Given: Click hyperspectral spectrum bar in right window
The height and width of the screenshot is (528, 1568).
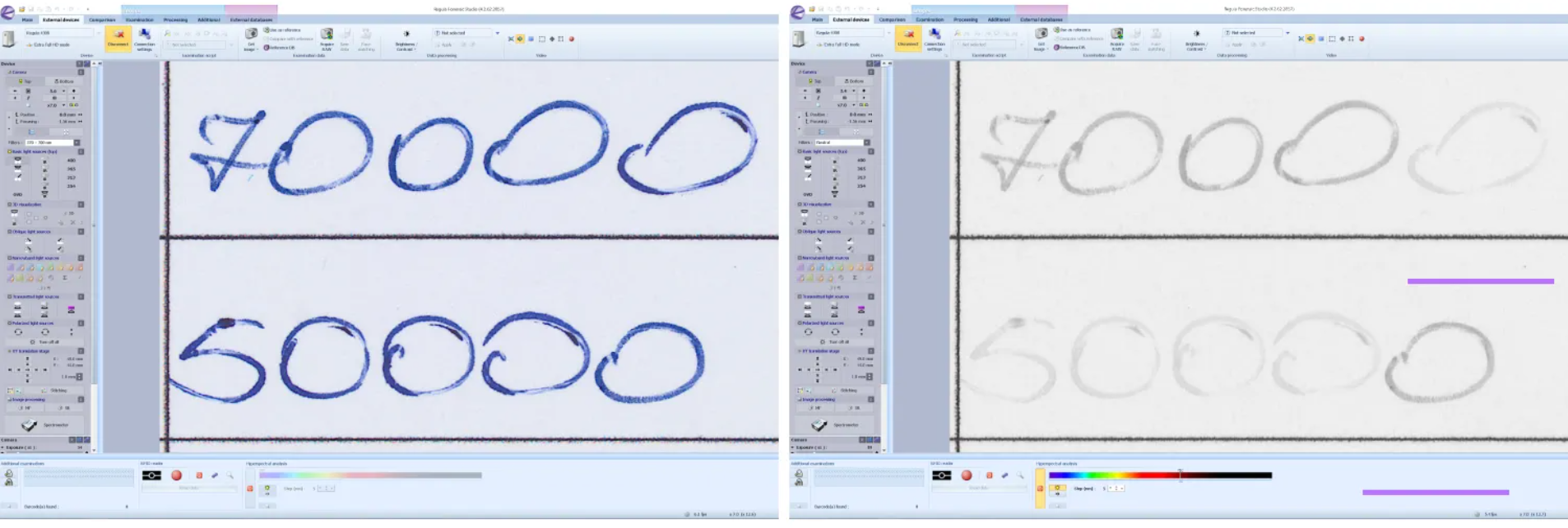Looking at the screenshot, I should click(1160, 475).
